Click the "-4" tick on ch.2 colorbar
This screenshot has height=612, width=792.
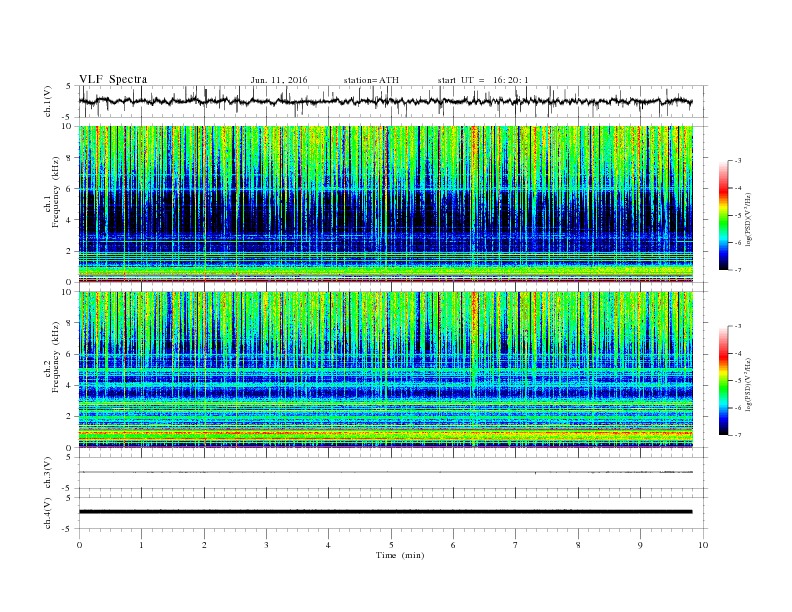tap(738, 353)
